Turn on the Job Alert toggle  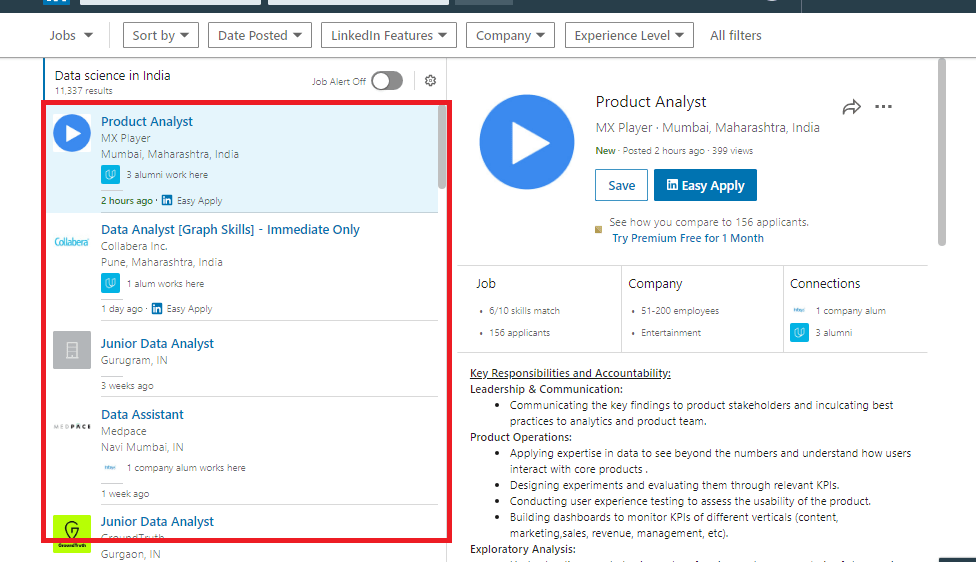click(x=387, y=81)
